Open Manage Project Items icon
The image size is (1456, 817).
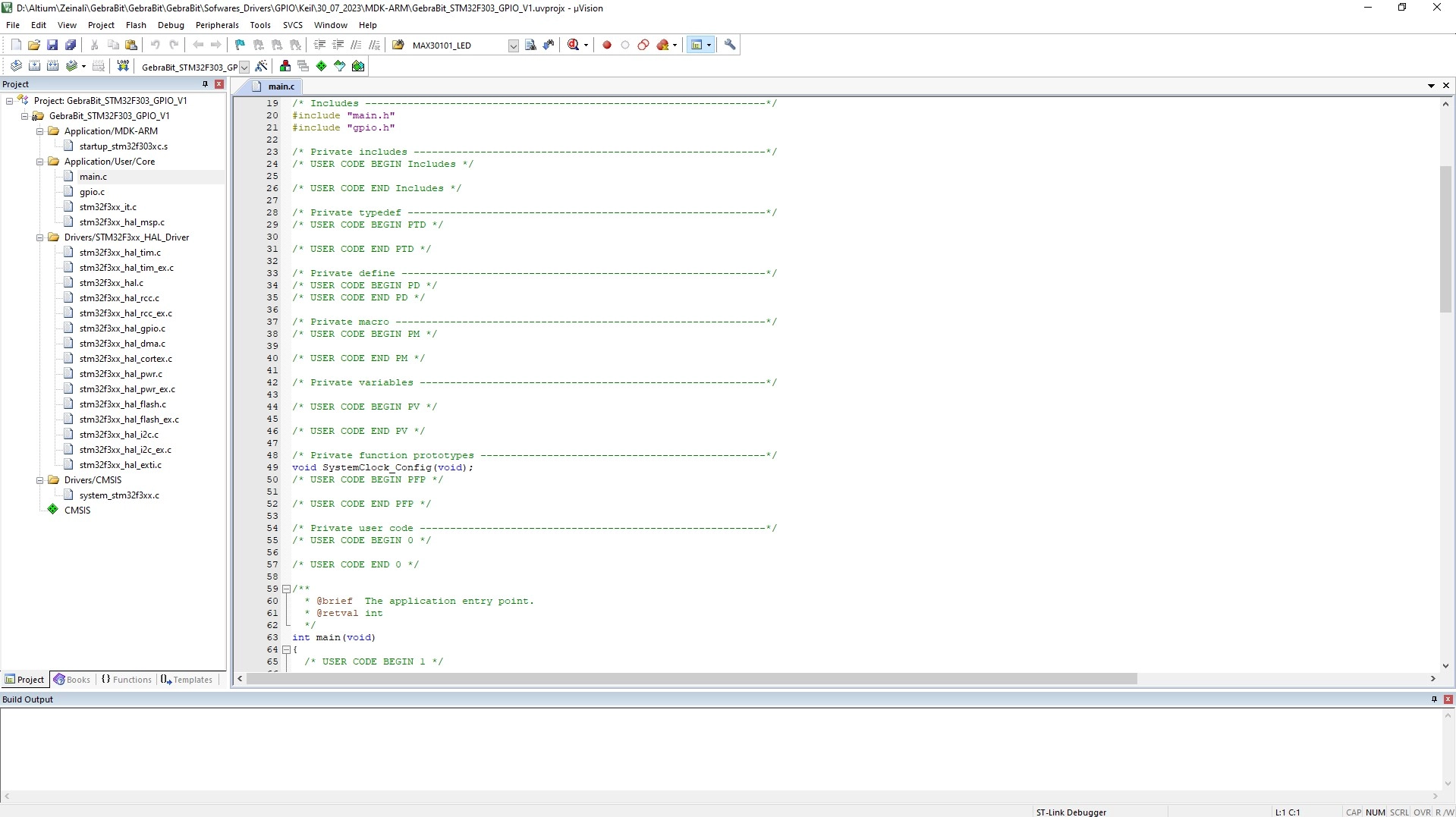tap(285, 66)
